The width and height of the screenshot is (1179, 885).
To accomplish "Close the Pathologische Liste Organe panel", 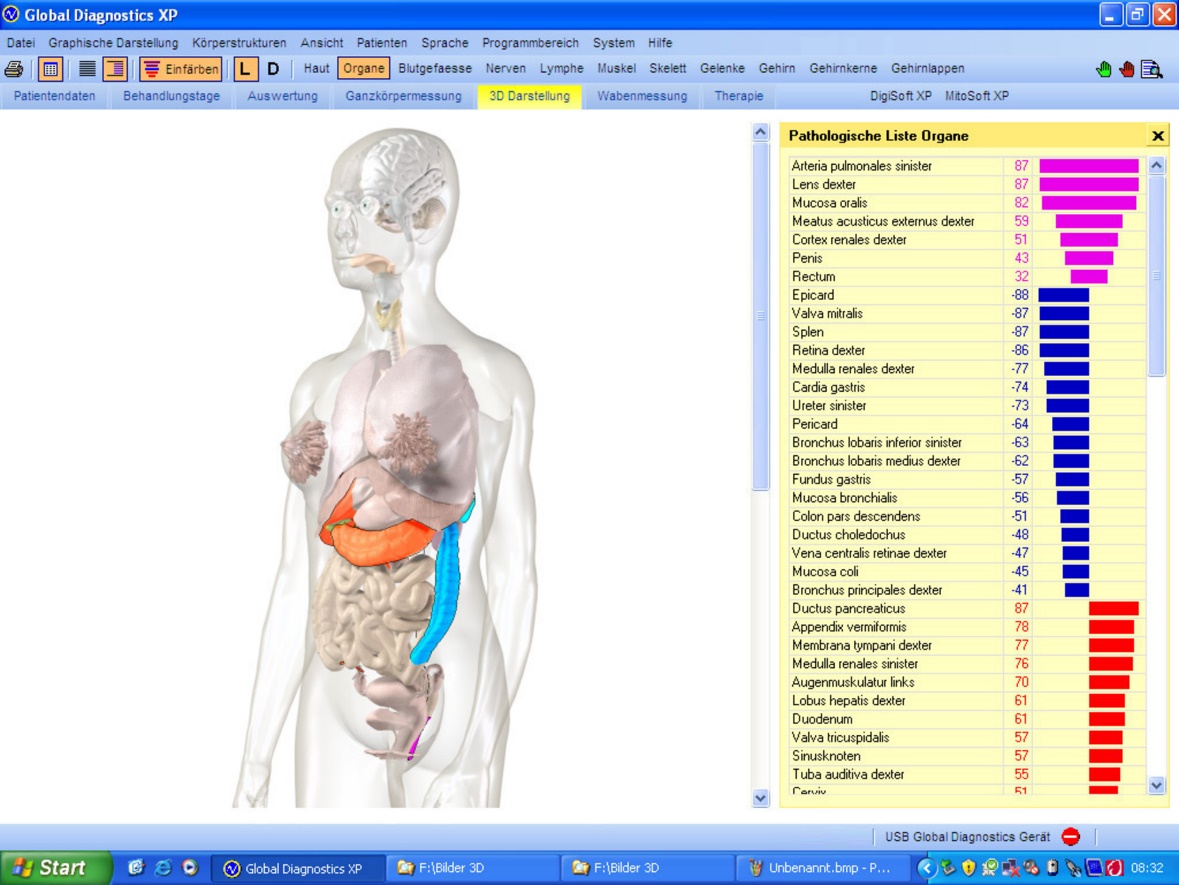I will click(1158, 136).
